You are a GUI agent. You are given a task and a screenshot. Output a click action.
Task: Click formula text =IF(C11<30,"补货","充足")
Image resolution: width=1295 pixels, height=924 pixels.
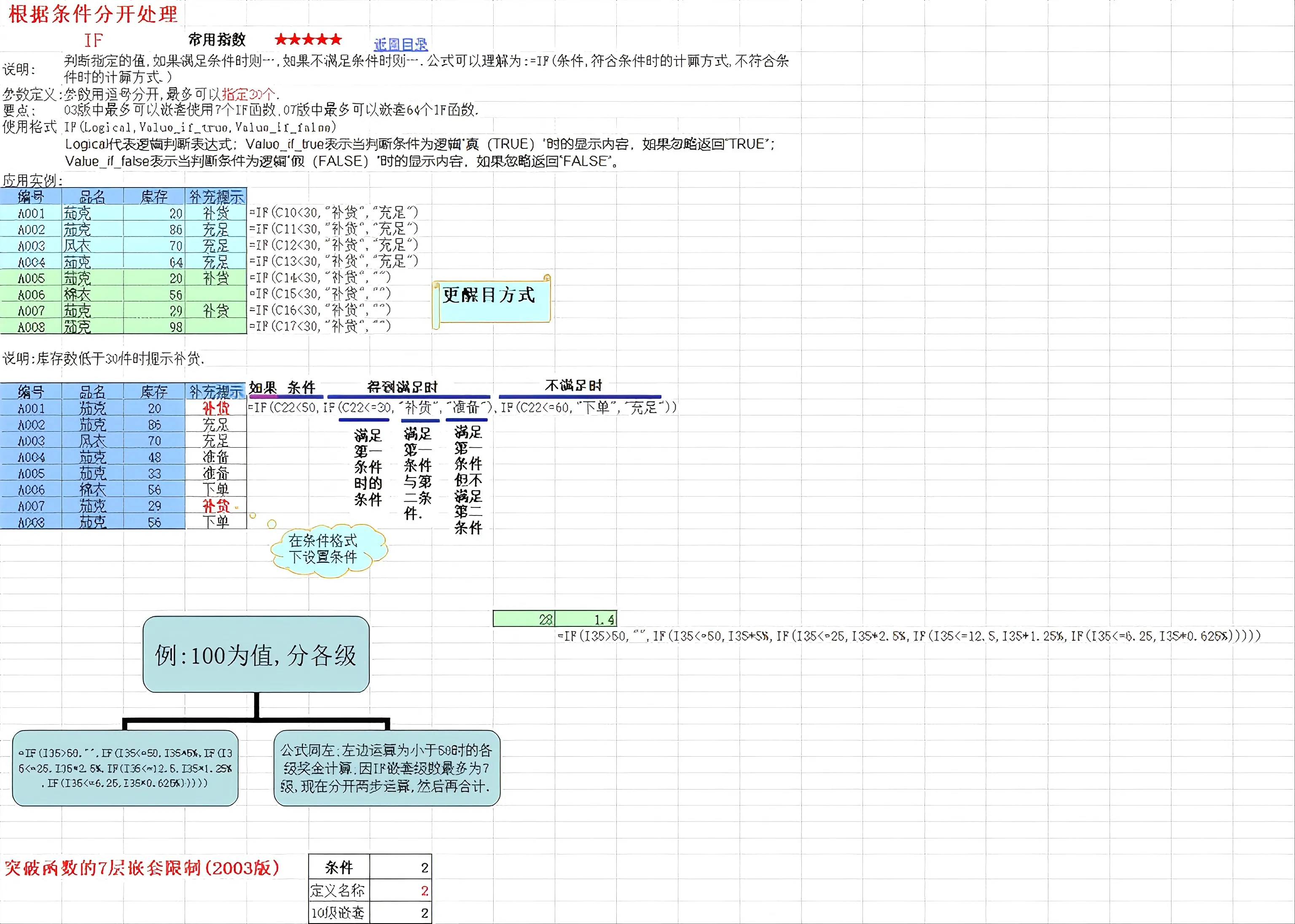(333, 229)
